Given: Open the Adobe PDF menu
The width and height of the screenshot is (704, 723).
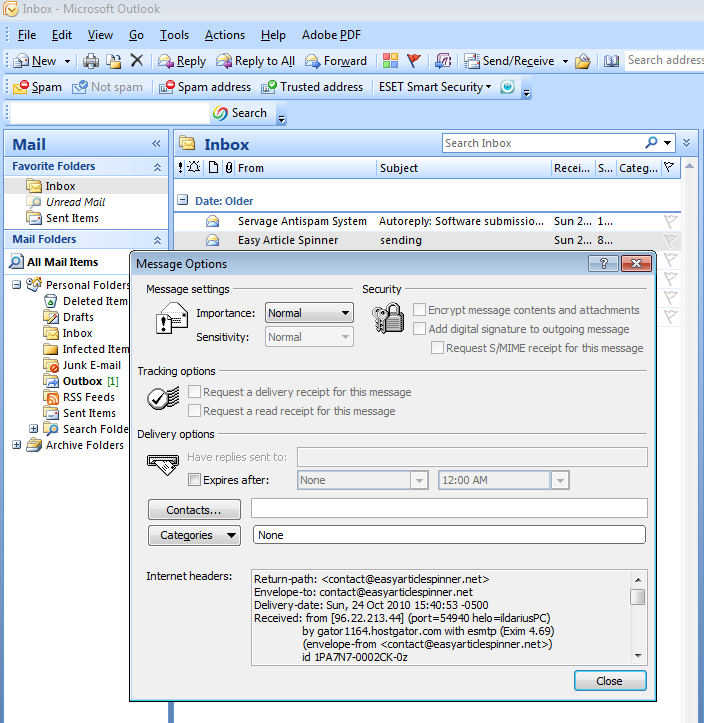Looking at the screenshot, I should click(331, 35).
